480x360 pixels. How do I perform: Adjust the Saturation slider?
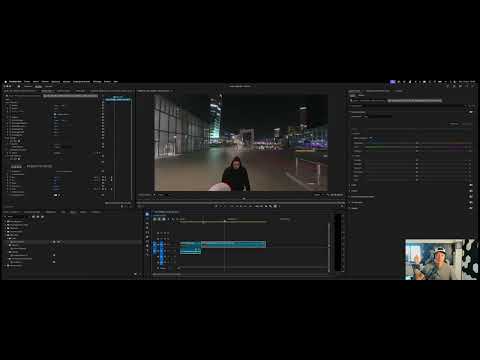tap(416, 151)
